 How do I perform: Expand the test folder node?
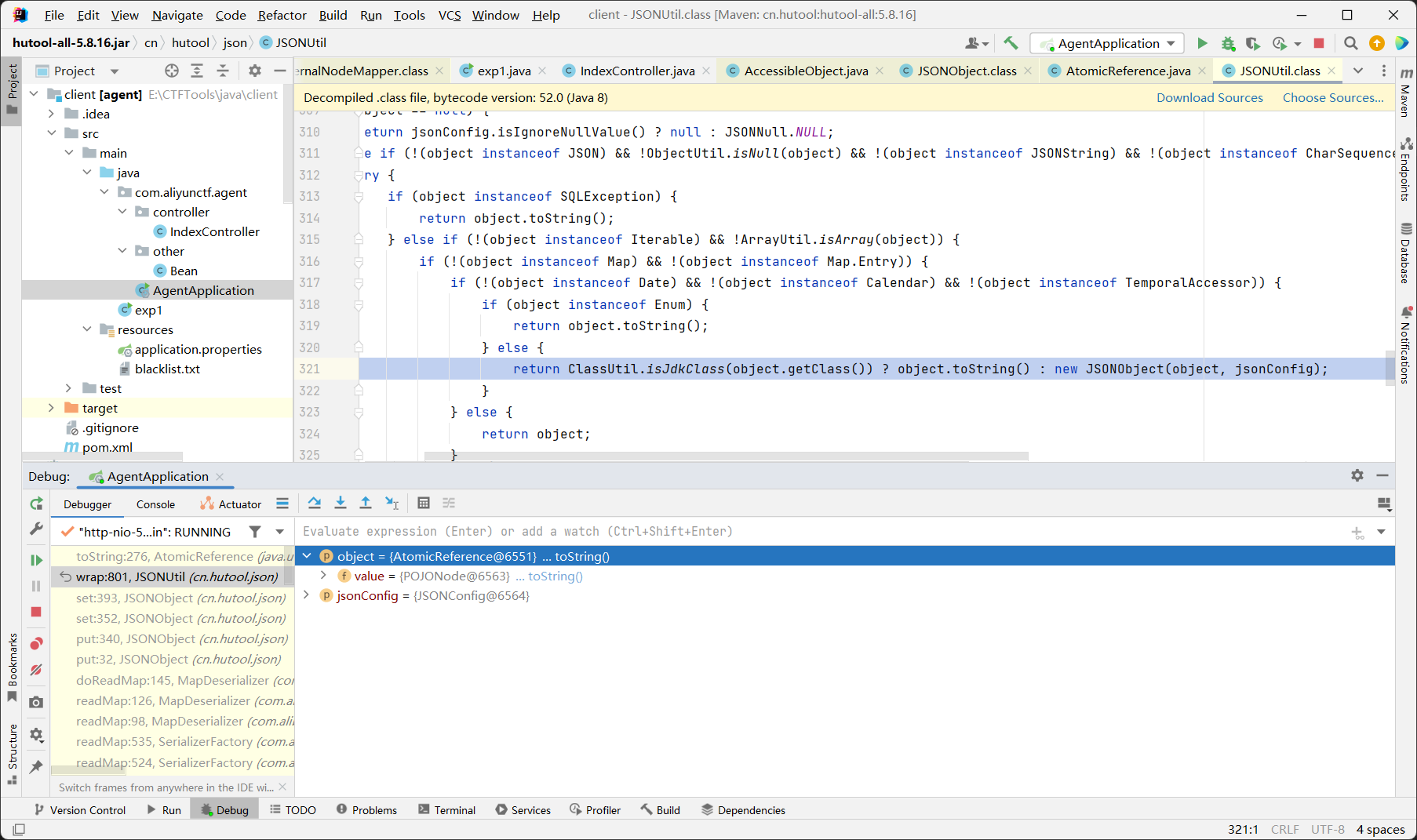(x=69, y=388)
